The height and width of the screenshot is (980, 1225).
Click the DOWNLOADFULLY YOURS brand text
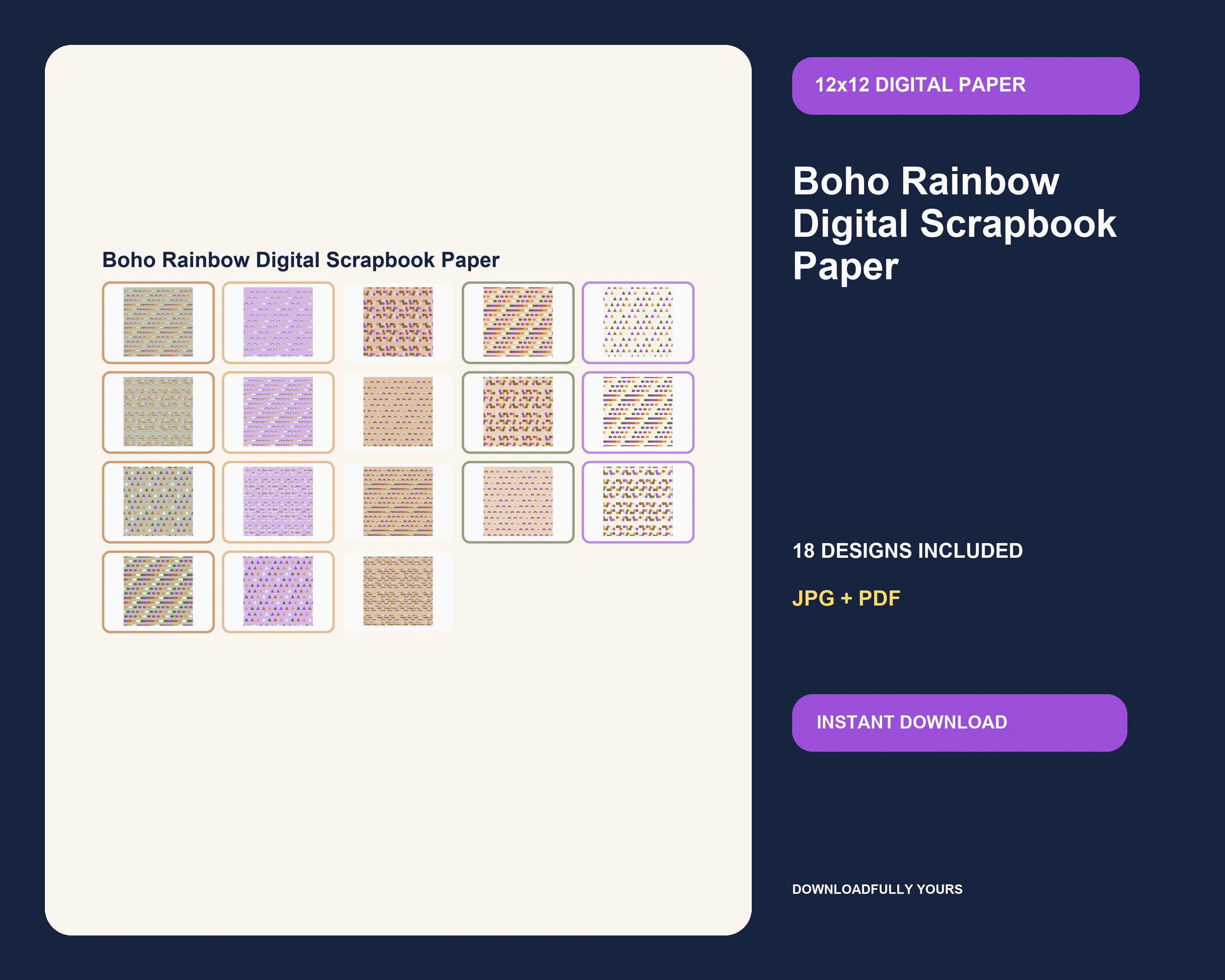(877, 889)
